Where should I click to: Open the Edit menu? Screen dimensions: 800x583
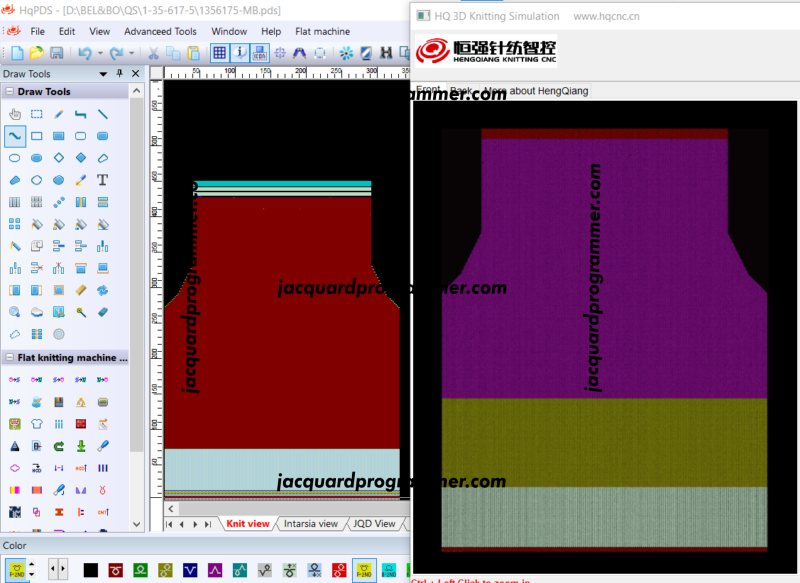pyautogui.click(x=67, y=31)
